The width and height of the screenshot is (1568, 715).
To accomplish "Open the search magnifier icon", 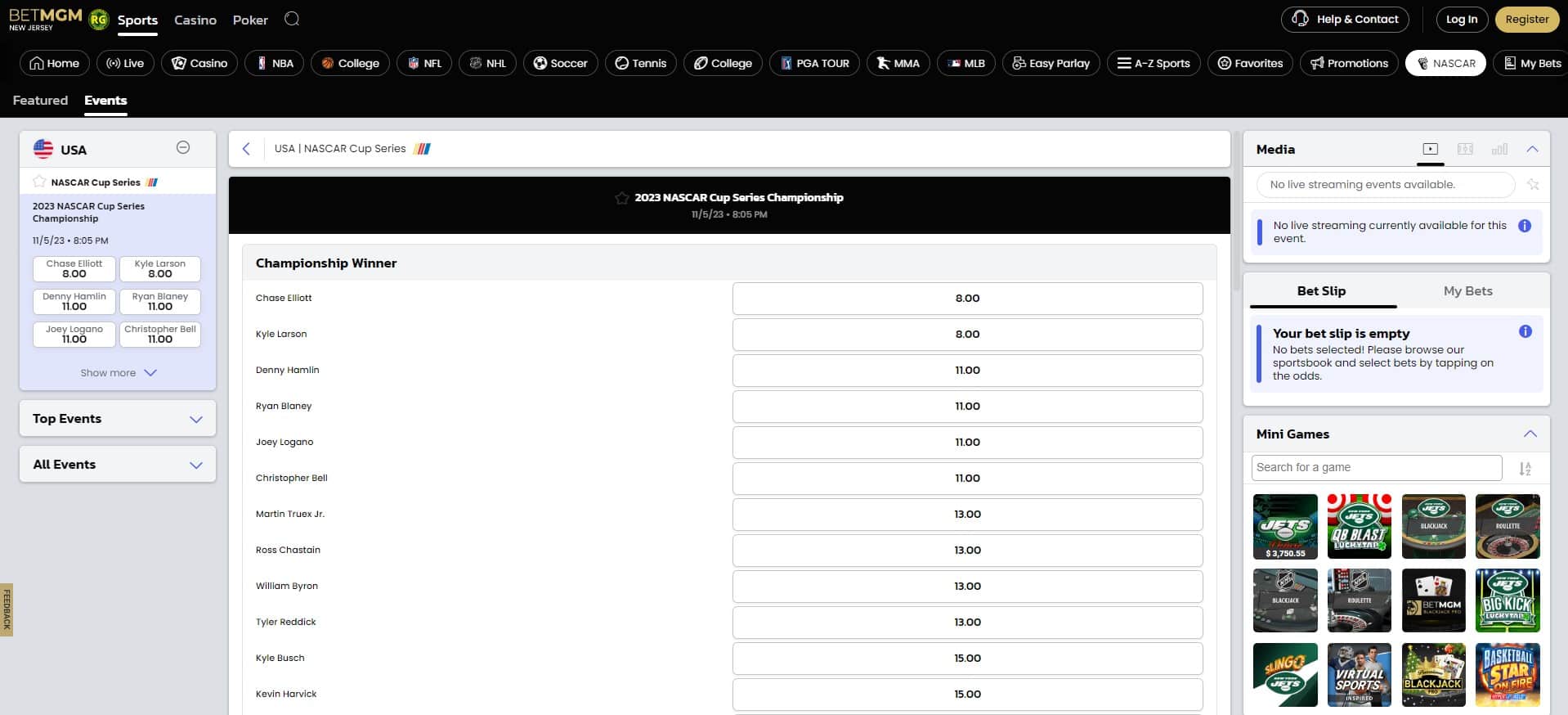I will pyautogui.click(x=292, y=19).
